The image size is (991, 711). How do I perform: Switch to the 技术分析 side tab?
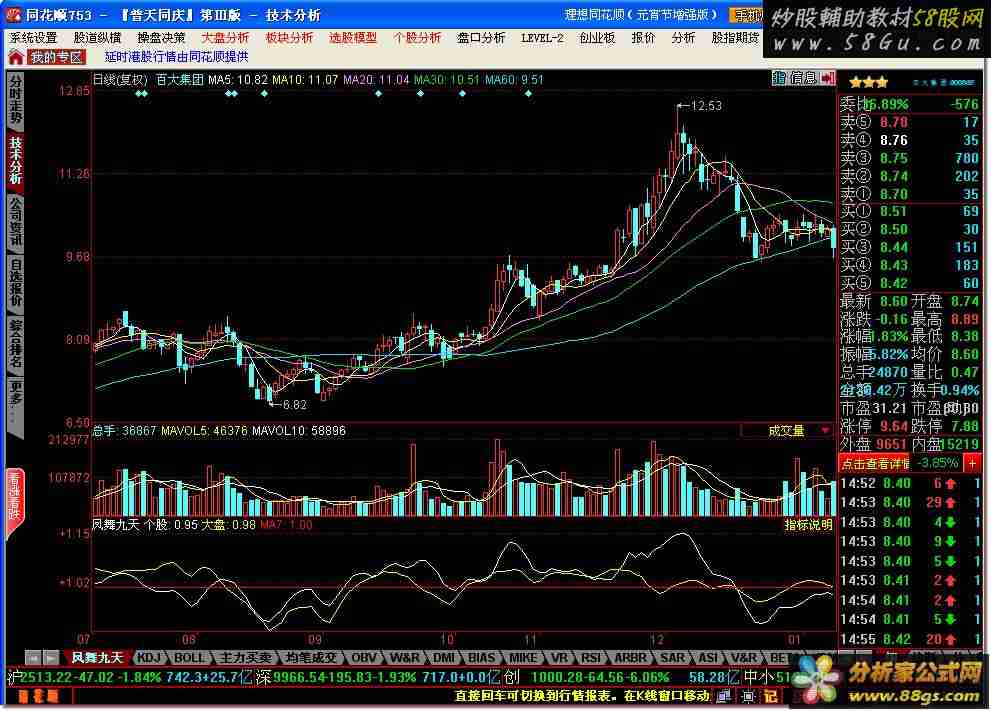point(15,160)
